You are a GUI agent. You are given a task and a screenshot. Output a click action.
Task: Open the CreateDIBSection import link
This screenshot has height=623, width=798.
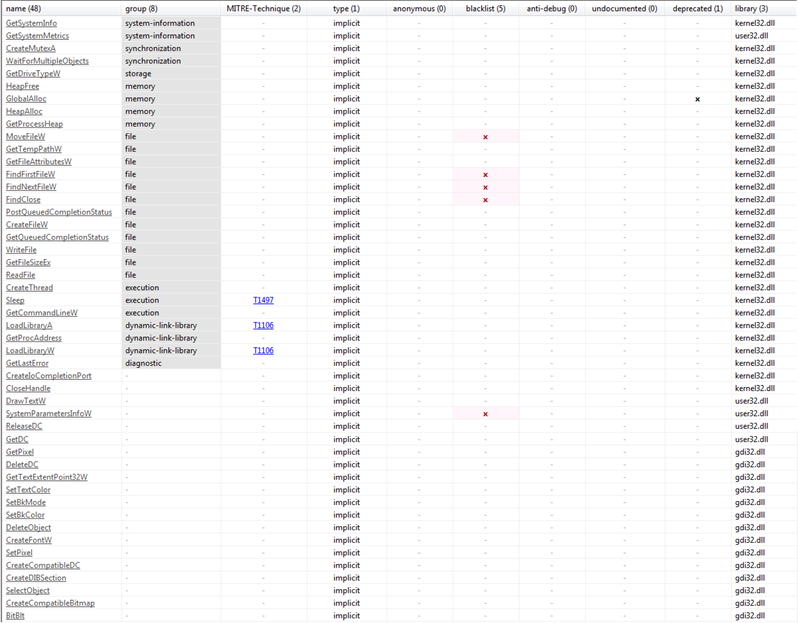36,578
